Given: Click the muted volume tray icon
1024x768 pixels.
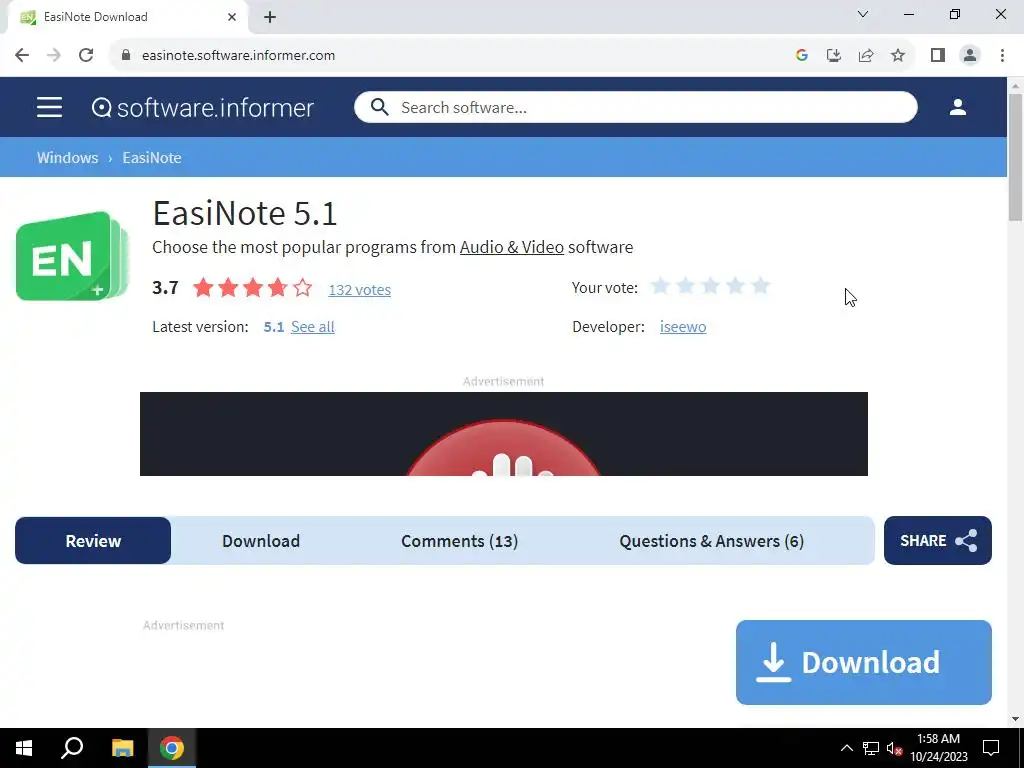Looking at the screenshot, I should [x=894, y=748].
